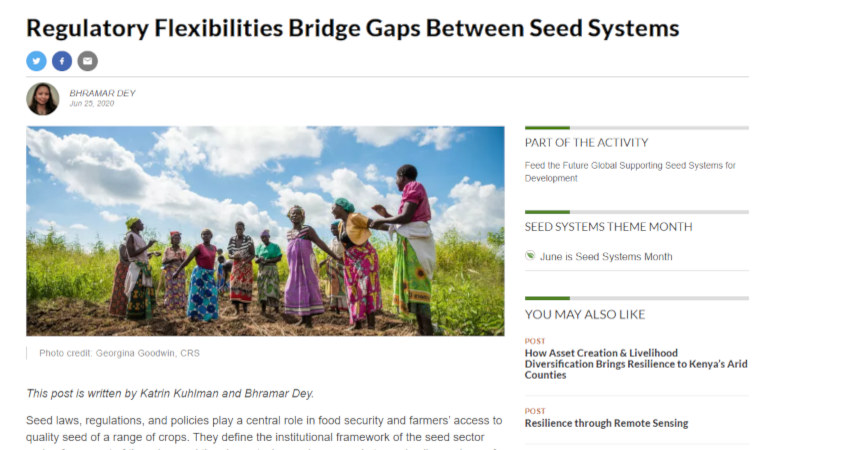Open Feed the Future Global Supporting Seed Systems link
Screen dimensions: 850x450
point(630,172)
